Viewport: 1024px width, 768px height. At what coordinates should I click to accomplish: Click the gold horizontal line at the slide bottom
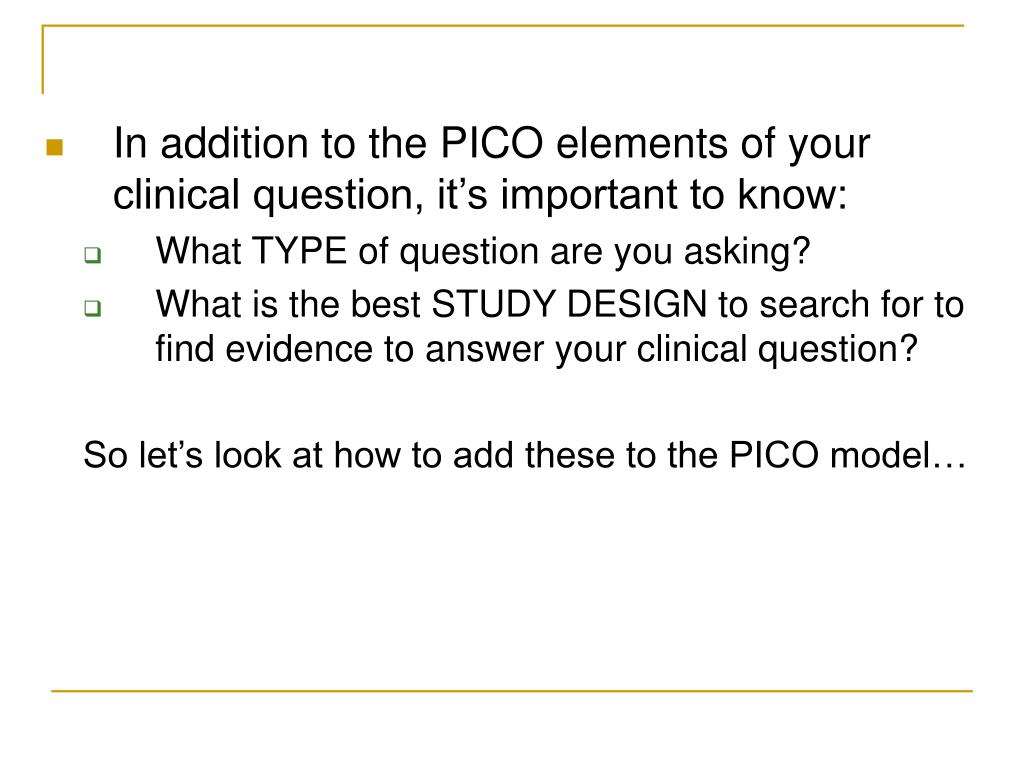(512, 690)
